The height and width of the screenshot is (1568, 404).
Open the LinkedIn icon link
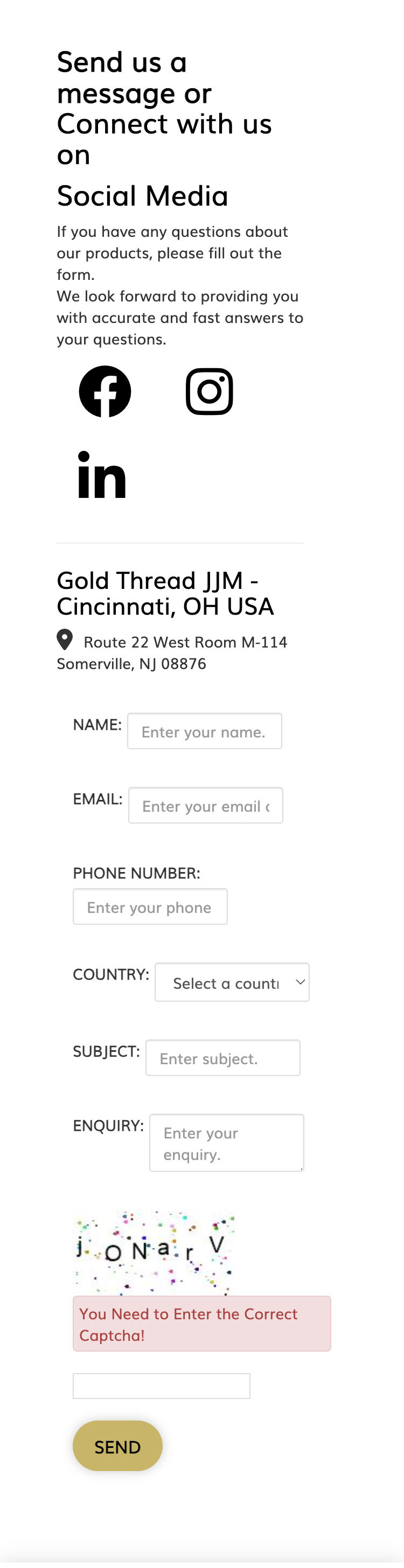(102, 475)
